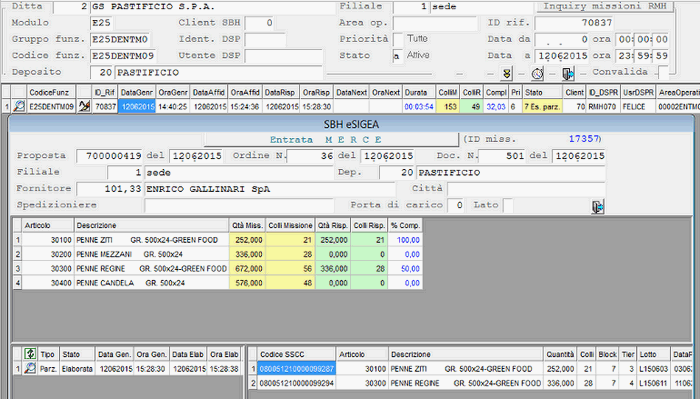Click the RMH070 cell
The width and height of the screenshot is (700, 399).
[603, 107]
